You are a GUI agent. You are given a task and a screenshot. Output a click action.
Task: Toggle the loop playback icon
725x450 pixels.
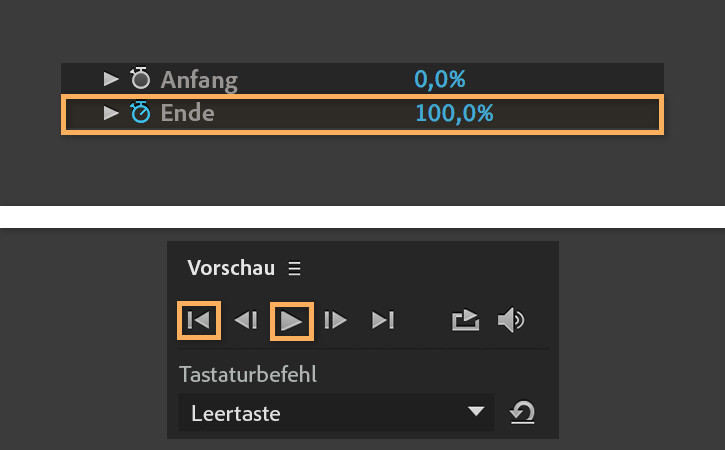465,320
